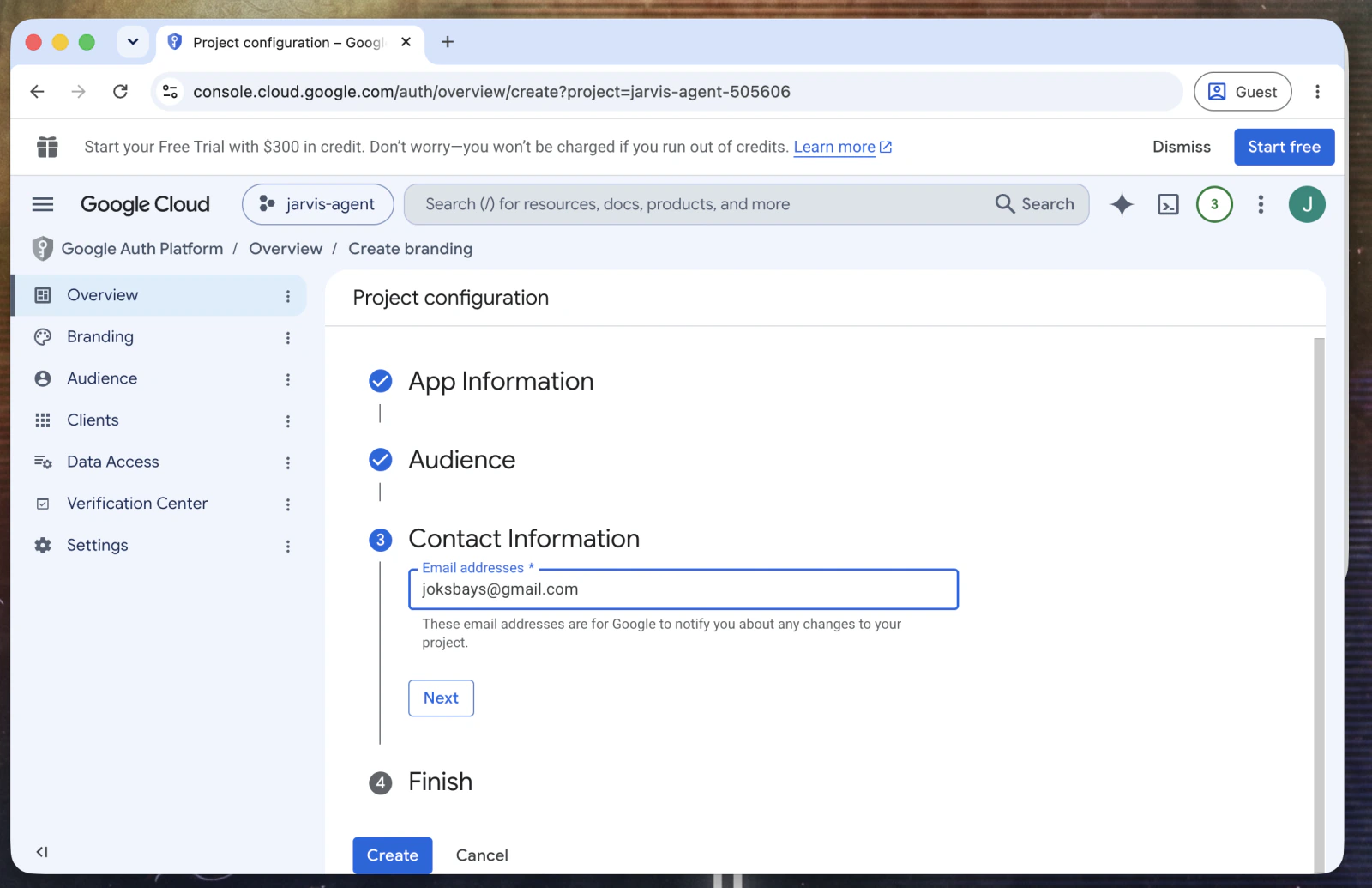Click the gift free trial icon
This screenshot has width=1372, height=888.
coord(47,147)
